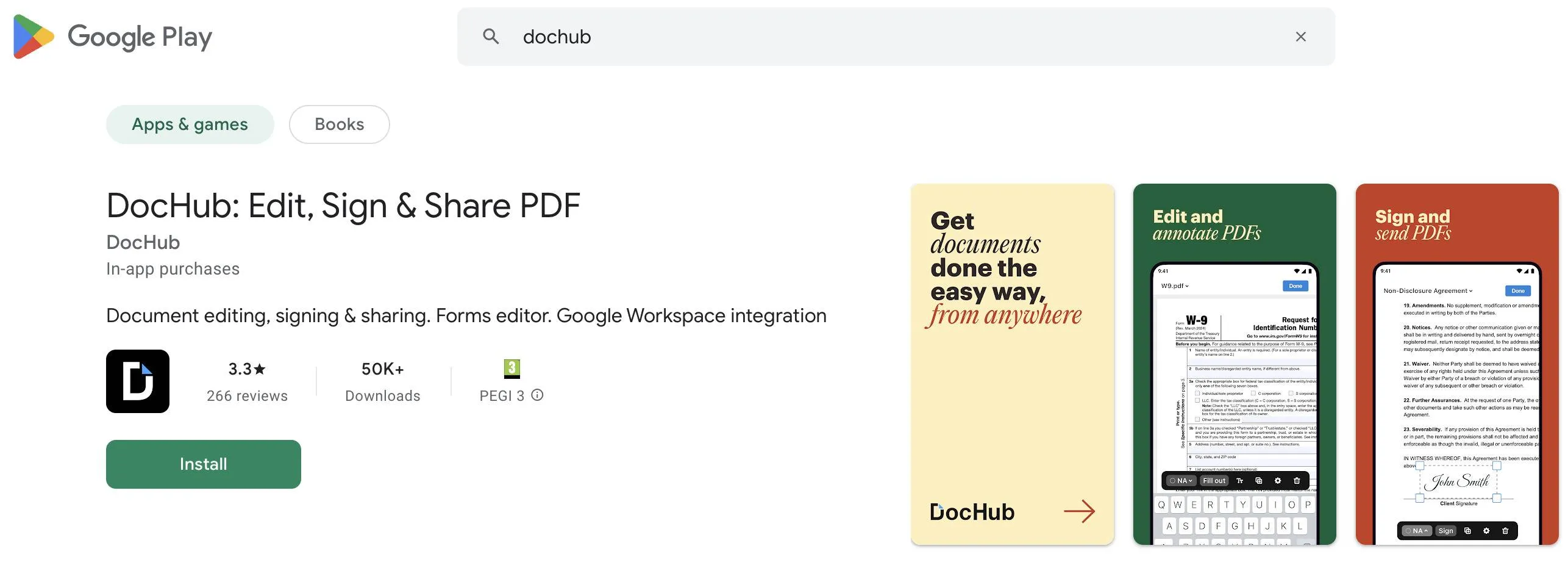1568x565 pixels.
Task: Switch to the Books filter
Action: (339, 124)
